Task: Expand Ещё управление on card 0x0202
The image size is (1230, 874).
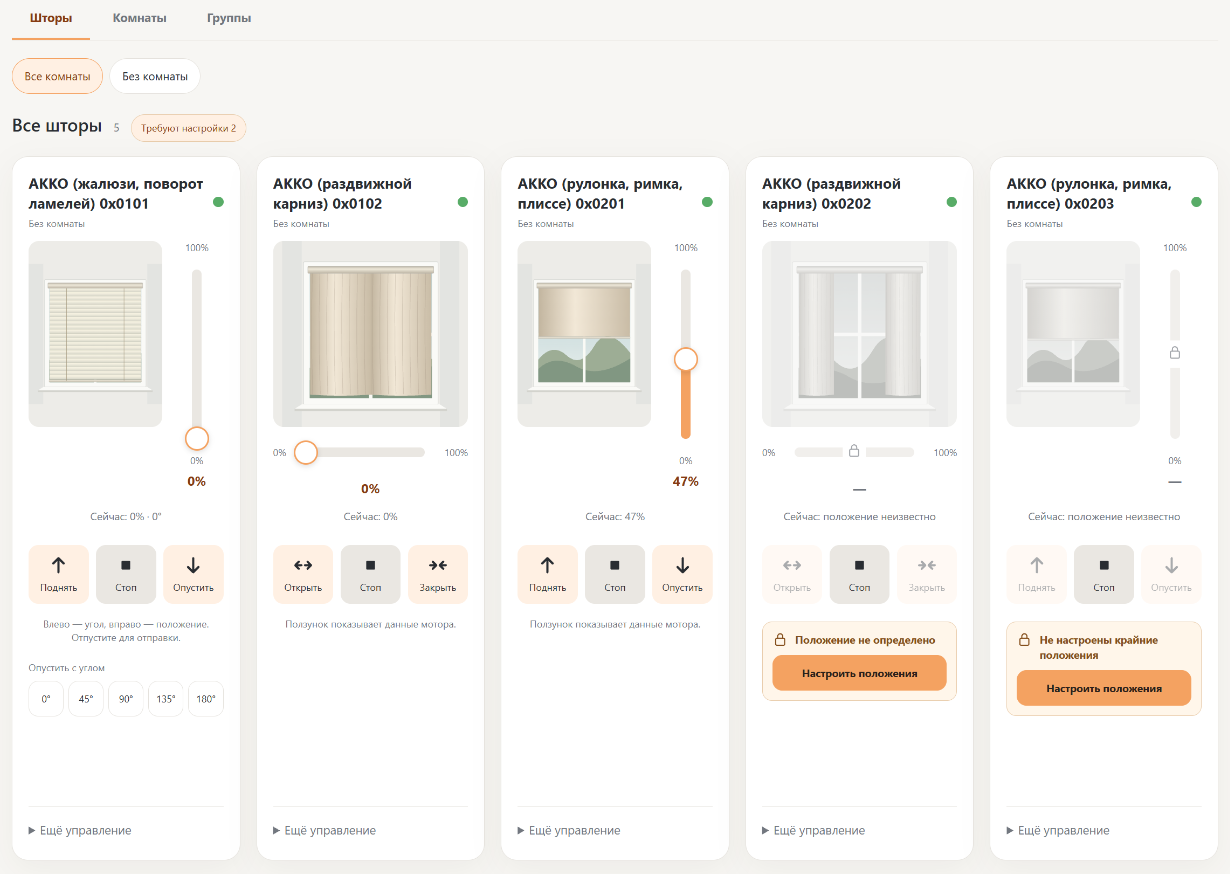Action: pyautogui.click(x=813, y=830)
